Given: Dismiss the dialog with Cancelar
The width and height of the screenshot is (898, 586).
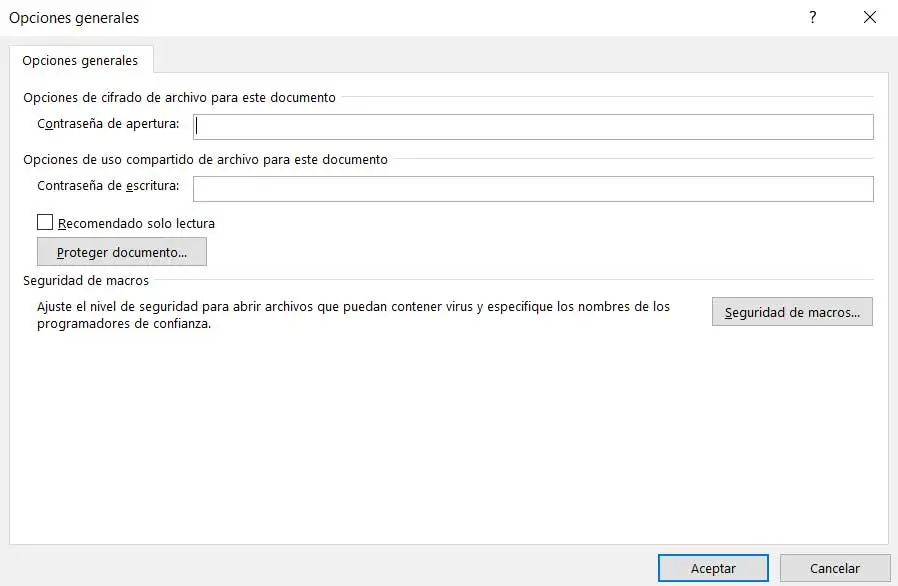Looking at the screenshot, I should click(x=835, y=568).
